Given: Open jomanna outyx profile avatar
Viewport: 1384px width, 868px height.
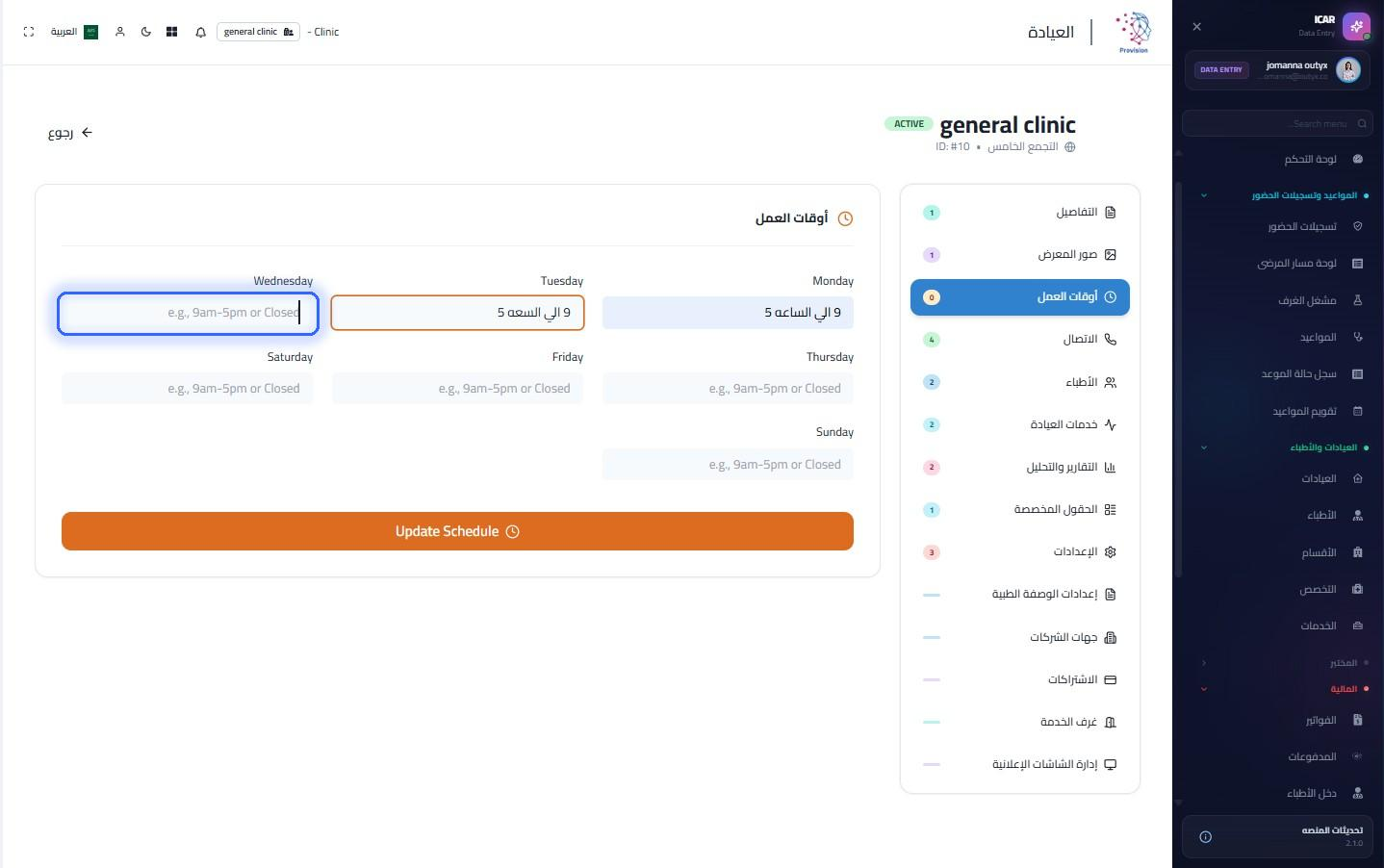Looking at the screenshot, I should tap(1348, 69).
